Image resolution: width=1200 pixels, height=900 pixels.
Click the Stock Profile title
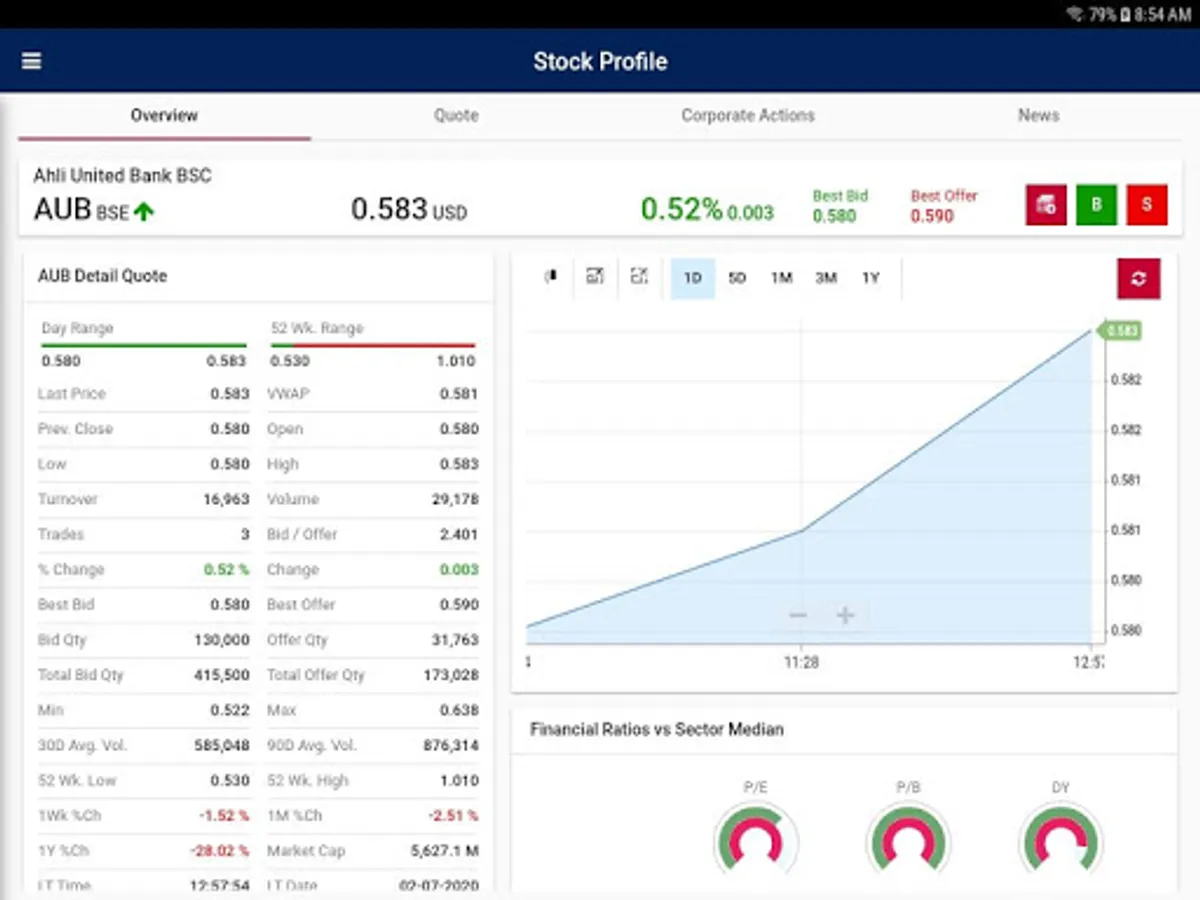tap(600, 61)
